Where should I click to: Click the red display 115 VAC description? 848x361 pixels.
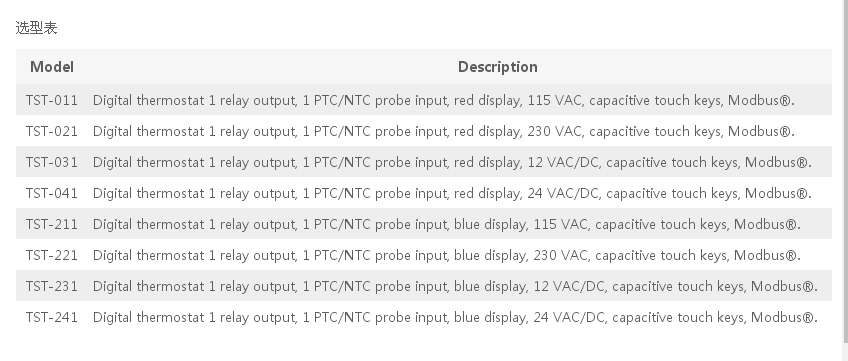click(x=443, y=101)
